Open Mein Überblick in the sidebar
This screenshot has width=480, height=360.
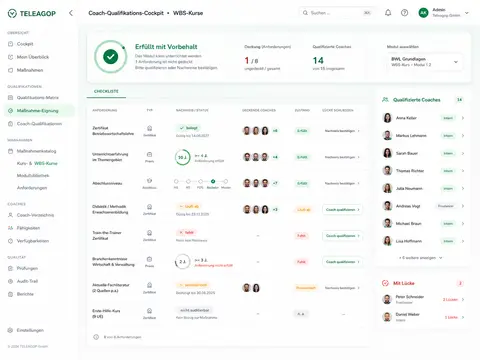(x=29, y=57)
